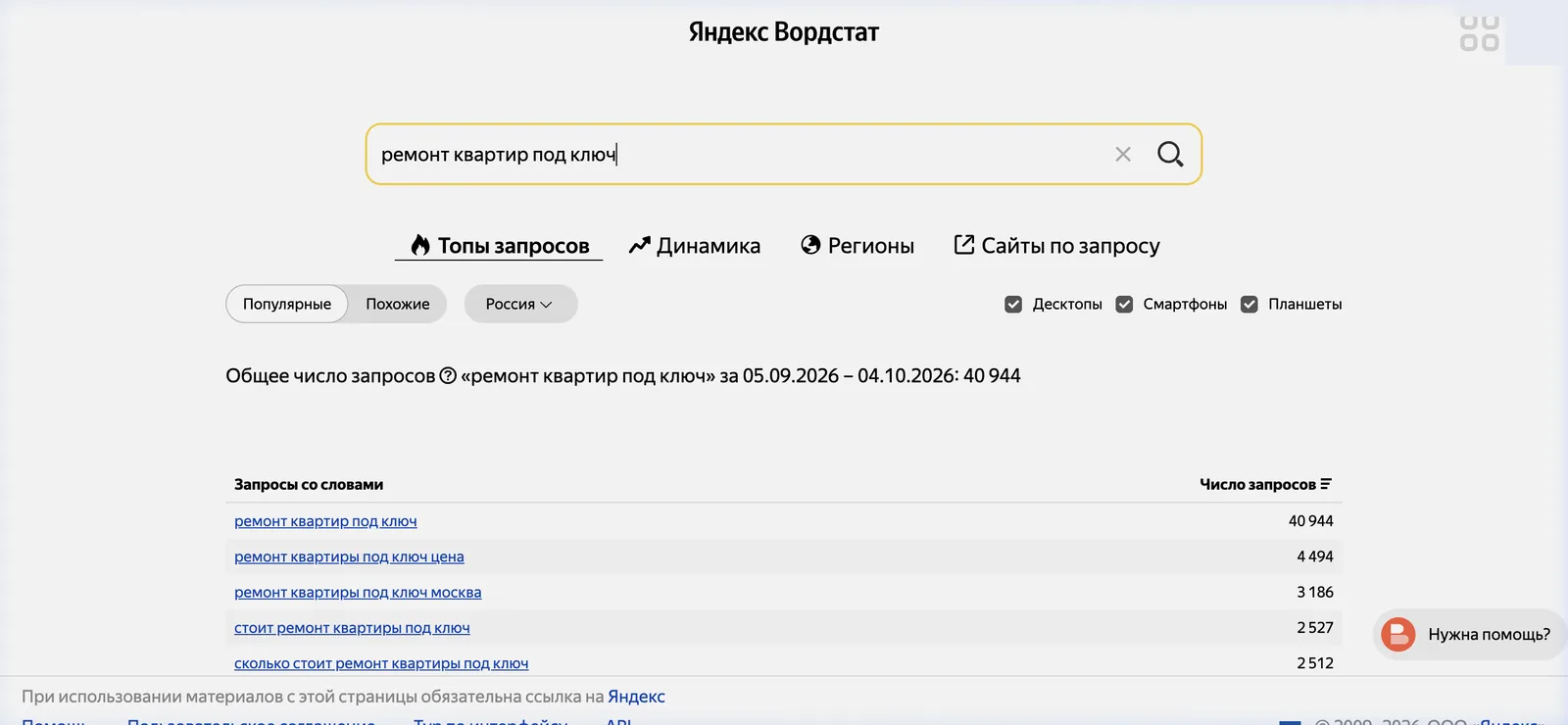The width and height of the screenshot is (1568, 725).
Task: Select the Популярные toggle option
Action: (287, 304)
